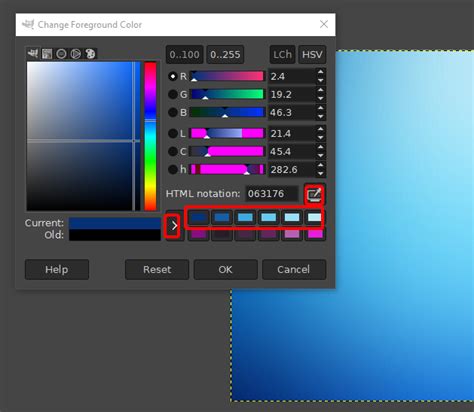Cancel the color change
474x412 pixels.
[x=294, y=269]
